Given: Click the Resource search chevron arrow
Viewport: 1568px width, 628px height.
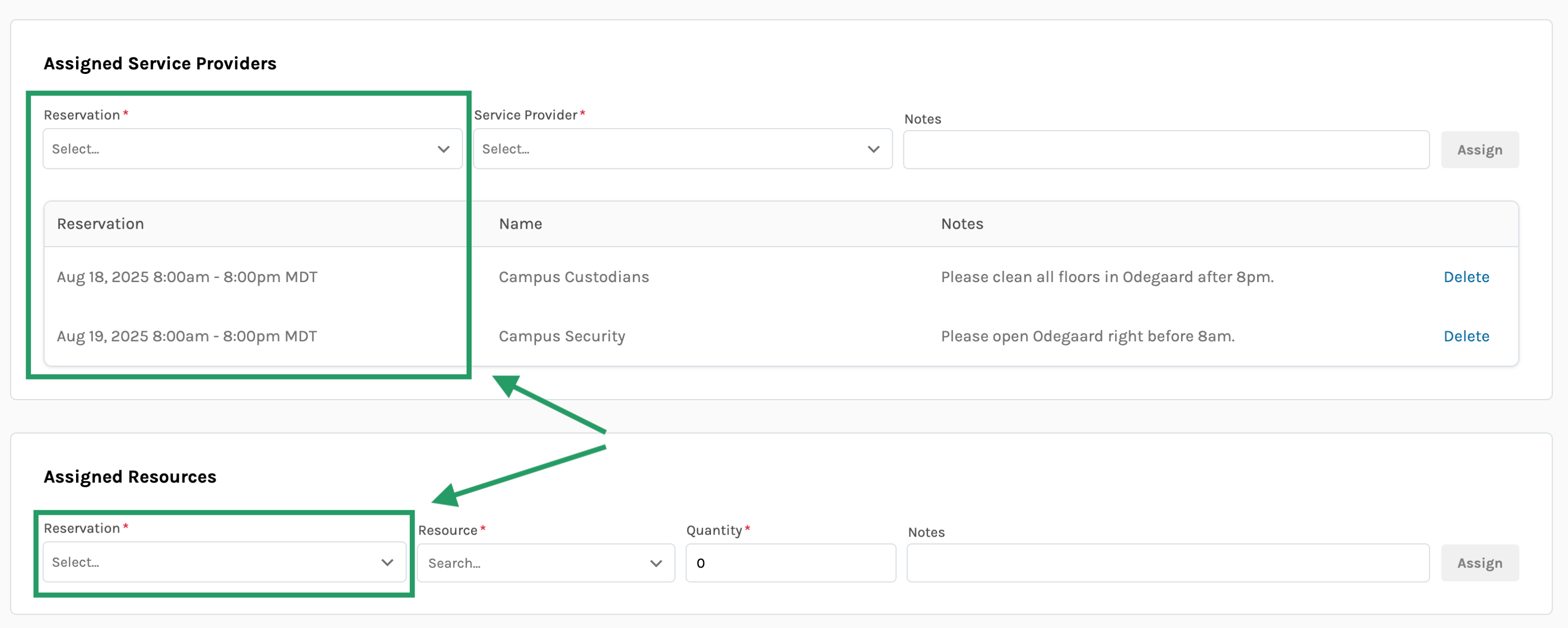Looking at the screenshot, I should (655, 563).
